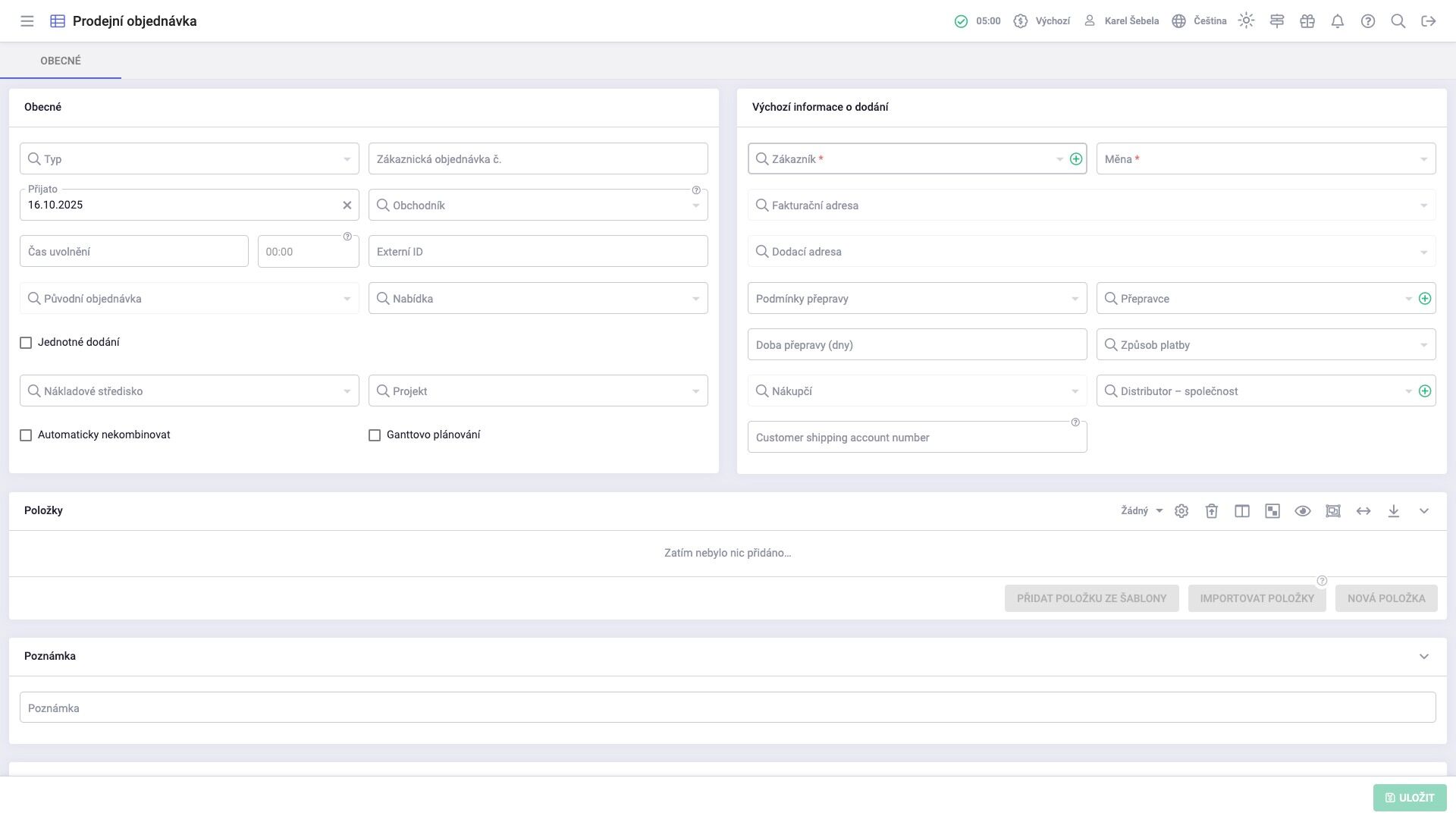Click the help question mark icon
The height and width of the screenshot is (819, 1456).
point(1368,21)
